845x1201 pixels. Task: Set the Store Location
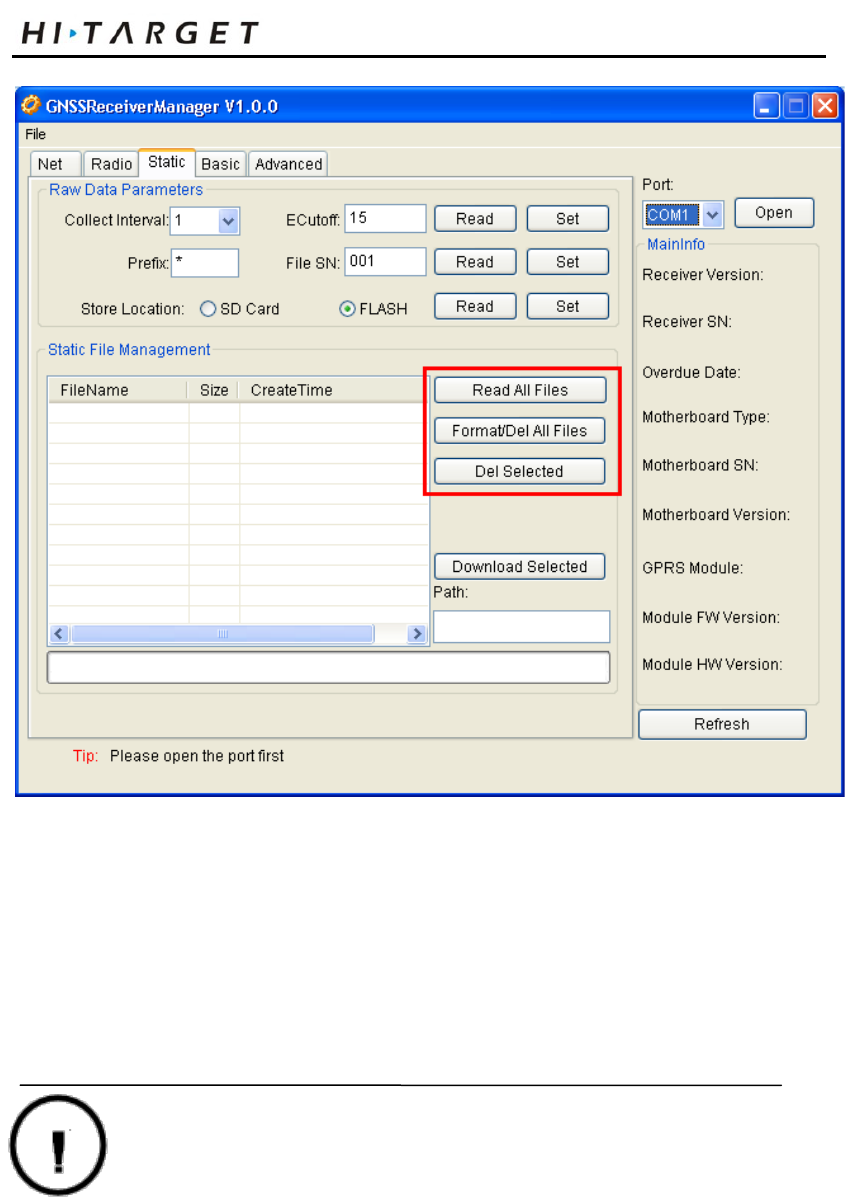[567, 306]
